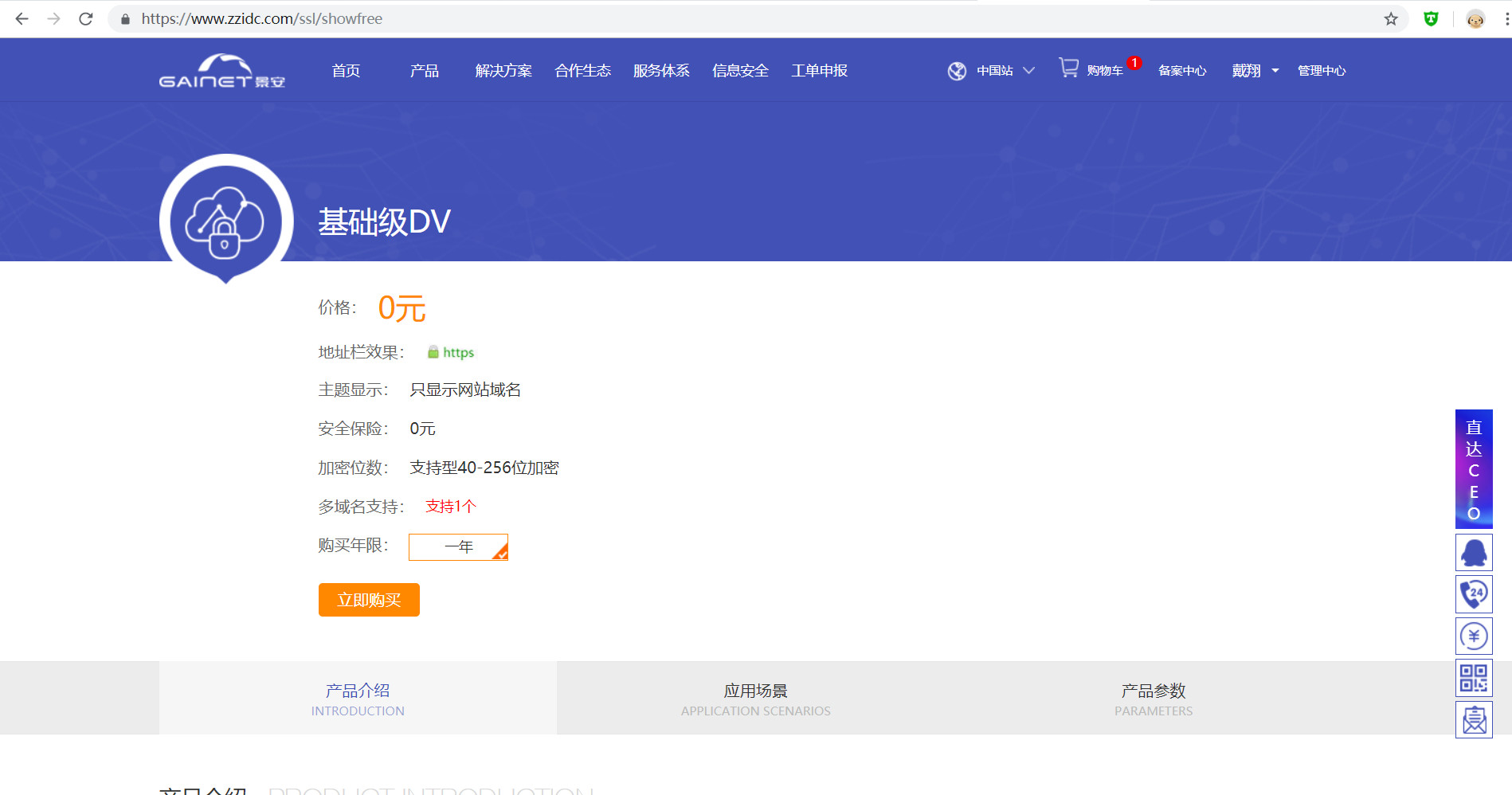1512x795 pixels.
Task: Open the 产品 navigation menu
Action: 424,71
